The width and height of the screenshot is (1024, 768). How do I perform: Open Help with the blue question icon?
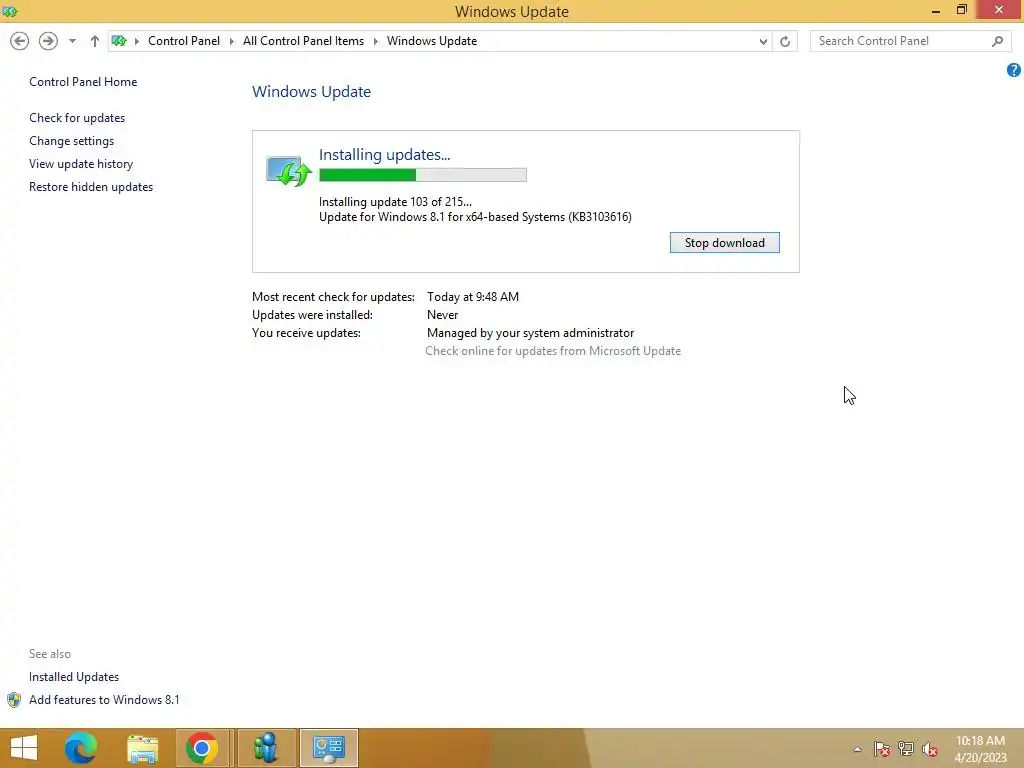[1014, 70]
